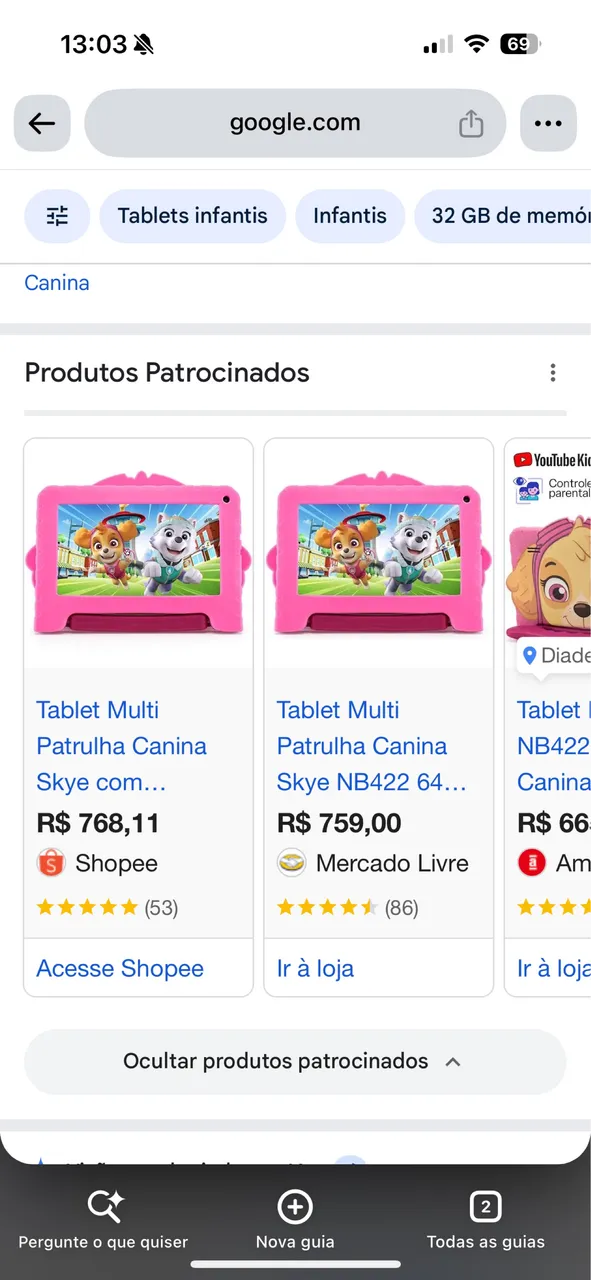
Task: Tap the share icon in address bar
Action: (471, 124)
